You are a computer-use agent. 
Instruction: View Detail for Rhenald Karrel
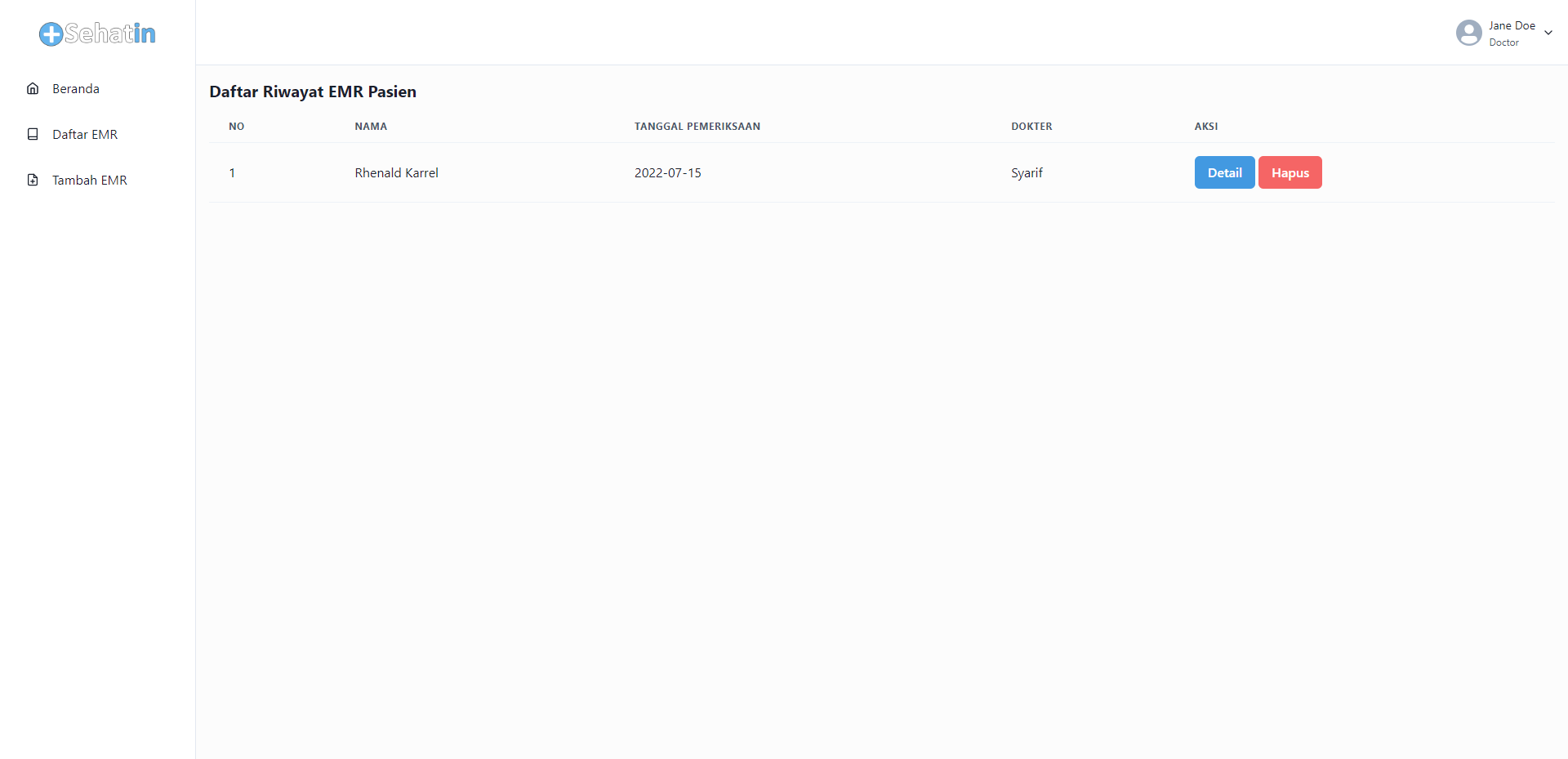click(x=1224, y=172)
